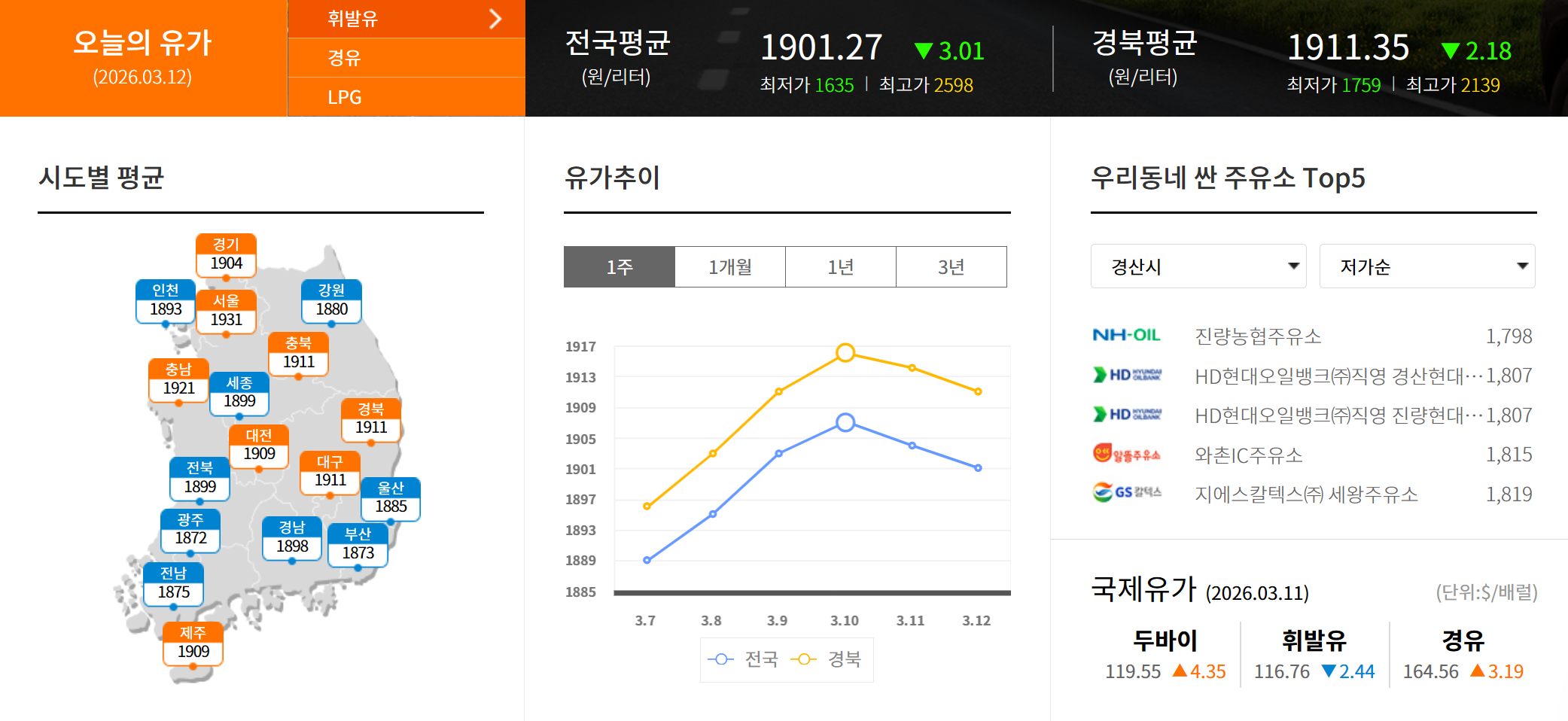This screenshot has width=1568, height=721.
Task: Open the 저가순 sort order dropdown
Action: 1427,266
